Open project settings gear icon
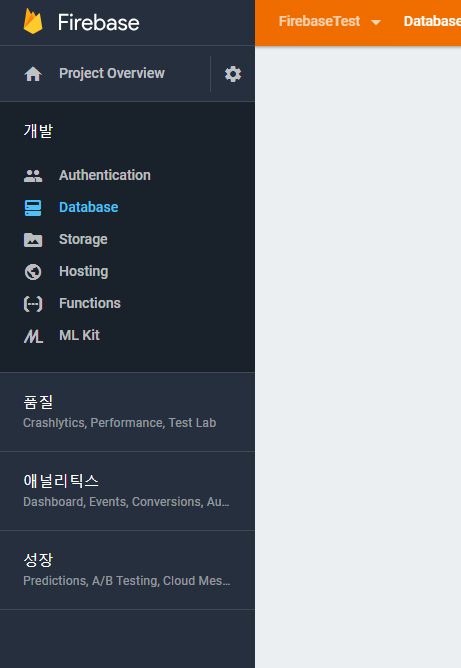The width and height of the screenshot is (461, 668). (233, 74)
